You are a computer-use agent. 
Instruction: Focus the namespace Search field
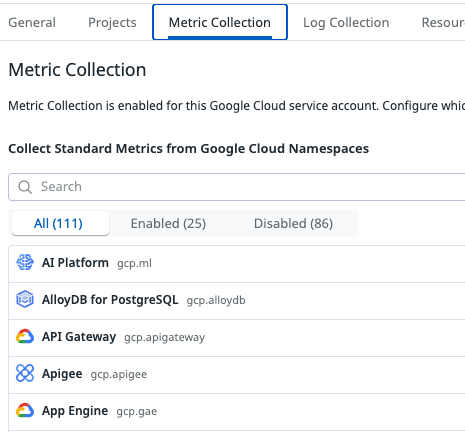click(237, 187)
